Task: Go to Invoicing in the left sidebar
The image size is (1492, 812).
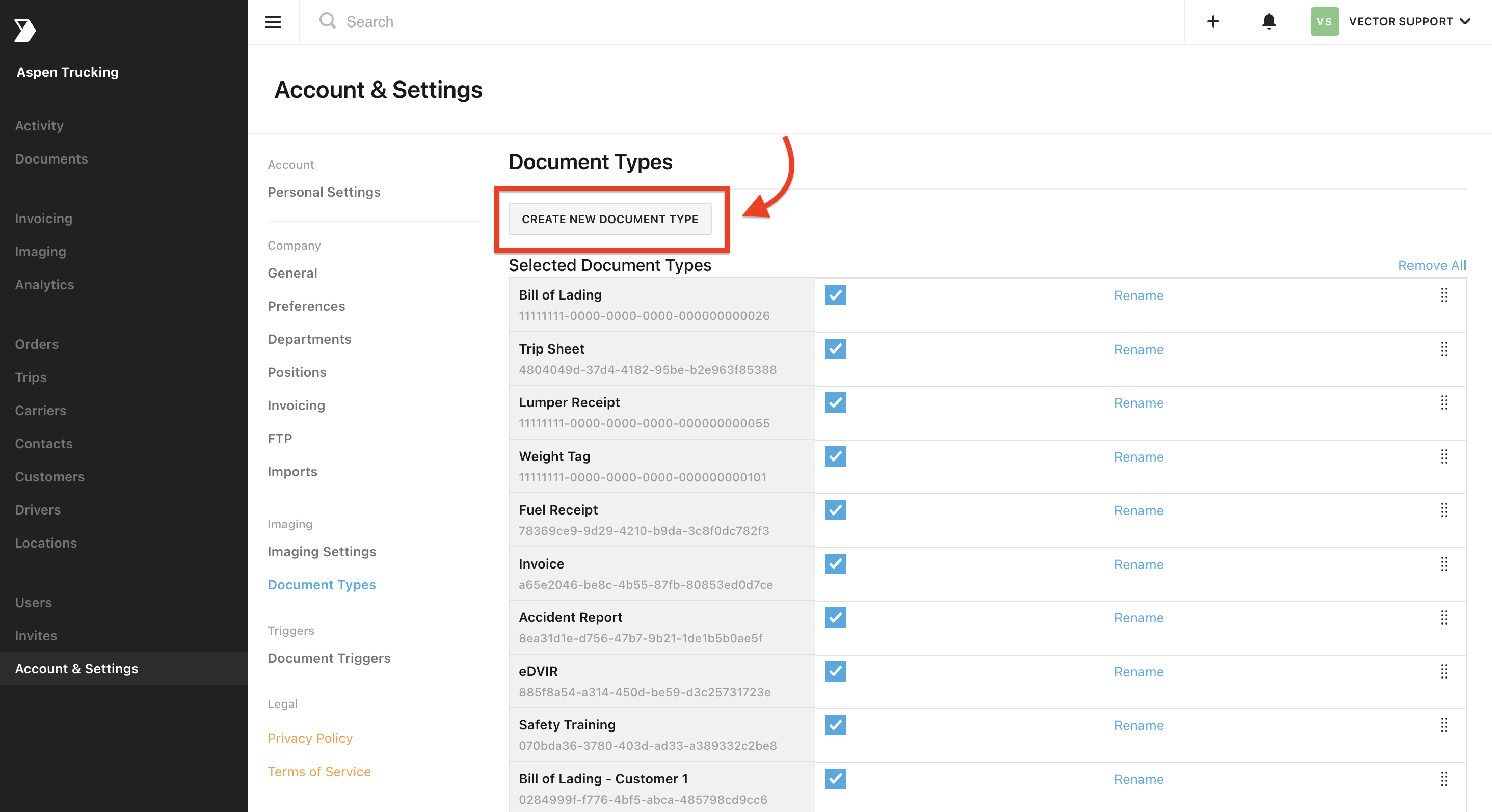Action: pos(43,219)
